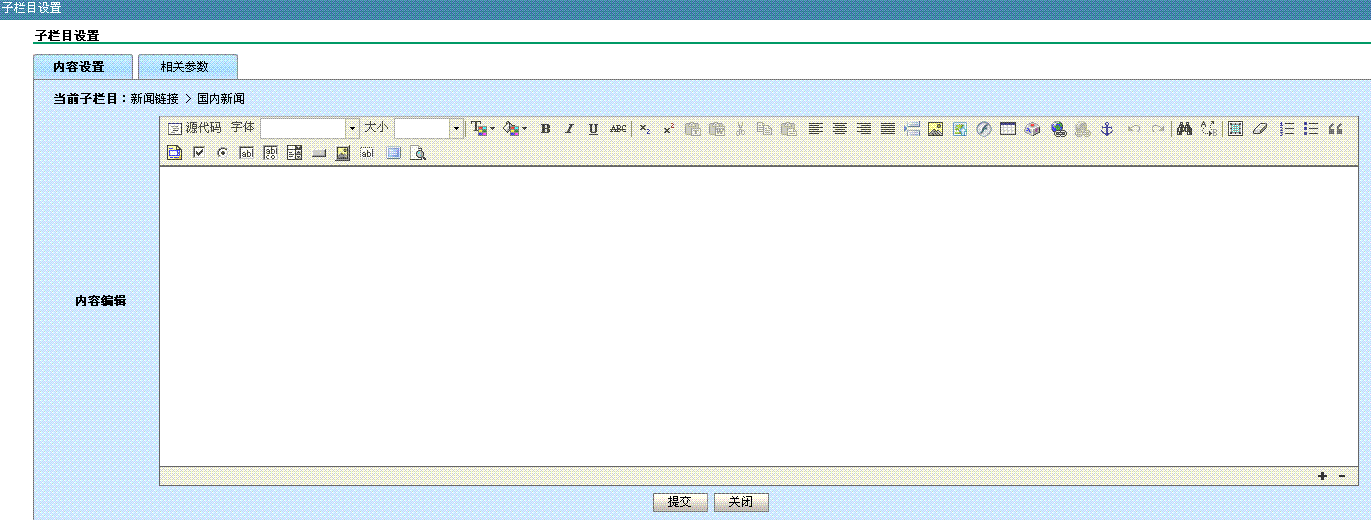The width and height of the screenshot is (1371, 525).
Task: Insert an image using the picture icon
Action: tap(936, 129)
